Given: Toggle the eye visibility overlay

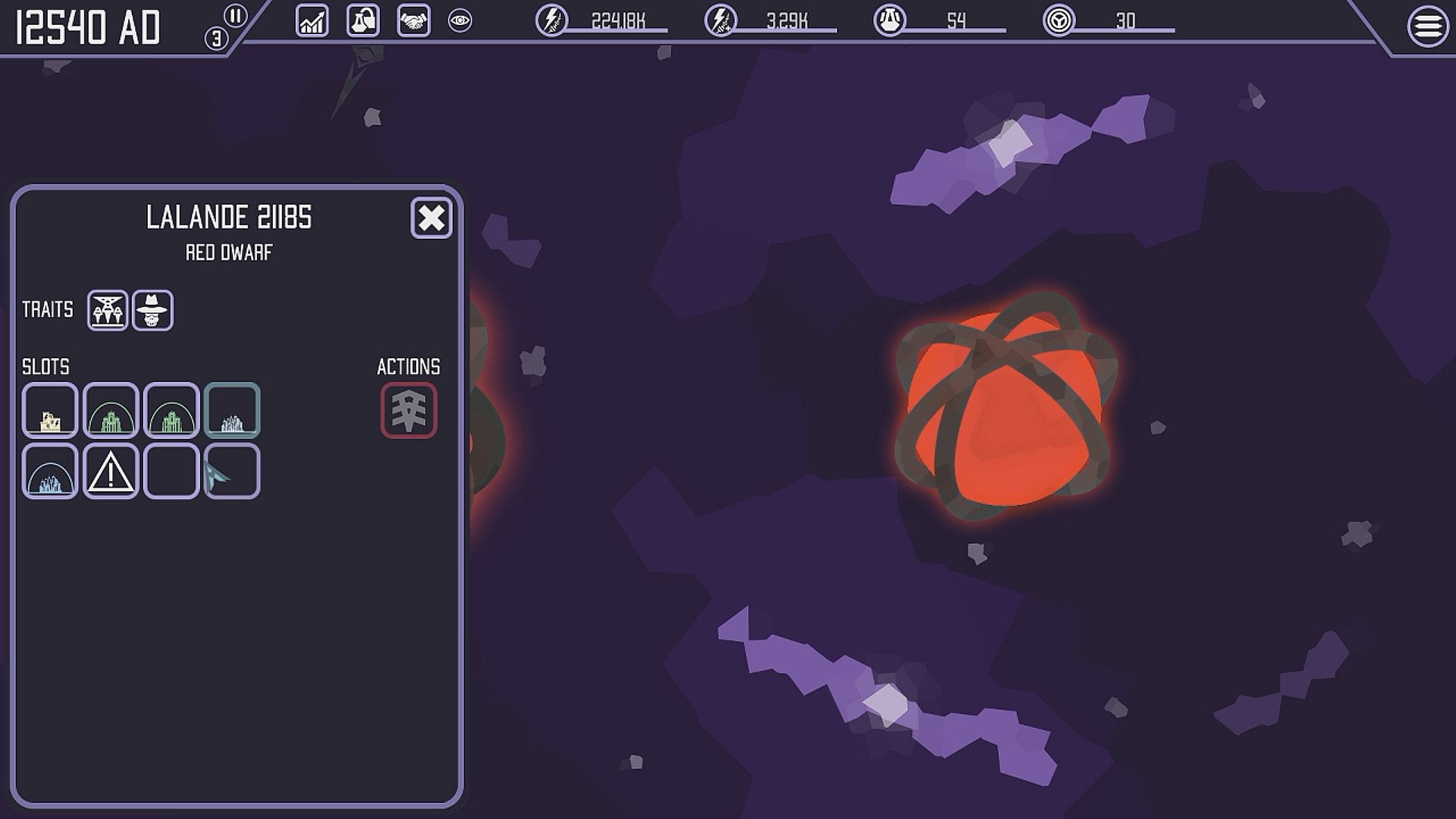Looking at the screenshot, I should coord(460,20).
